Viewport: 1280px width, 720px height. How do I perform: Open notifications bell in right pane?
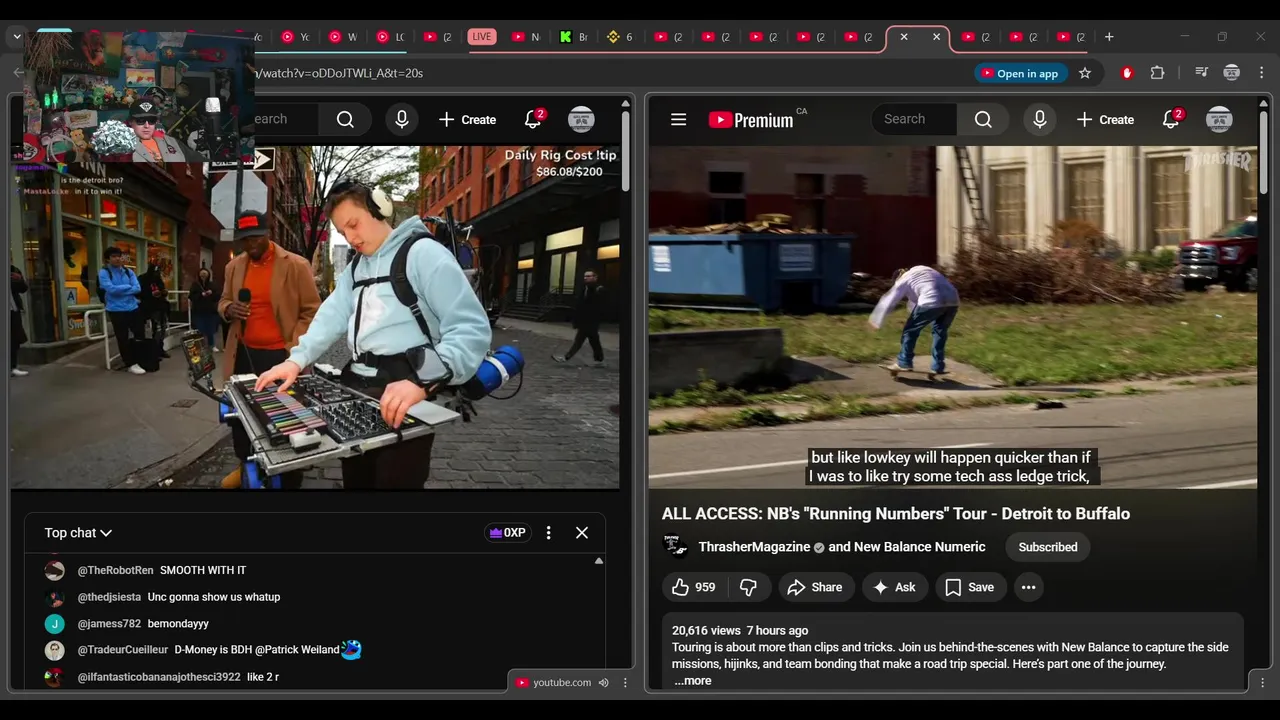click(x=1171, y=120)
